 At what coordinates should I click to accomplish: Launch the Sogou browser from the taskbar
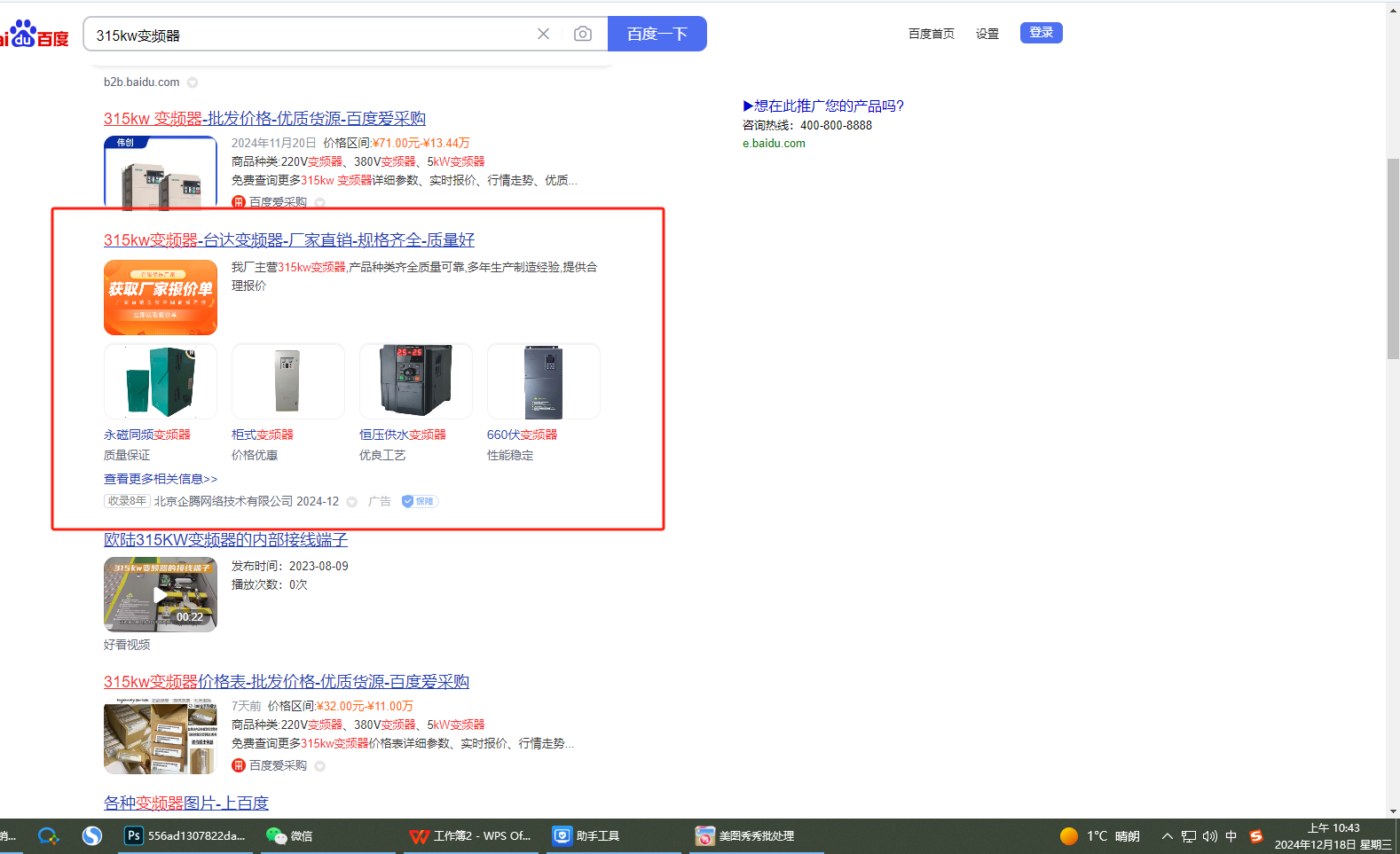coord(92,835)
